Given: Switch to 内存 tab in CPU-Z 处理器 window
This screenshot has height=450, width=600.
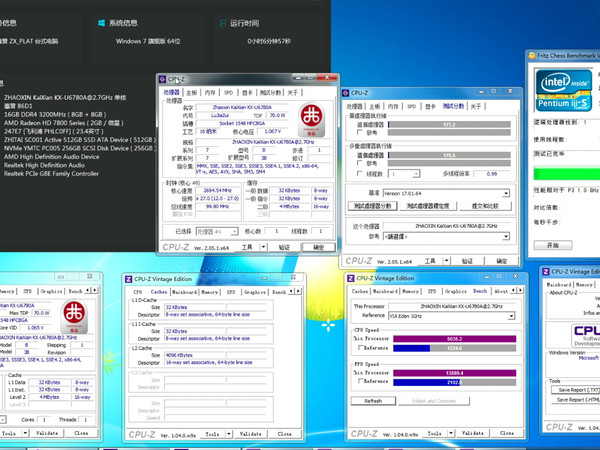Looking at the screenshot, I should pos(210,93).
